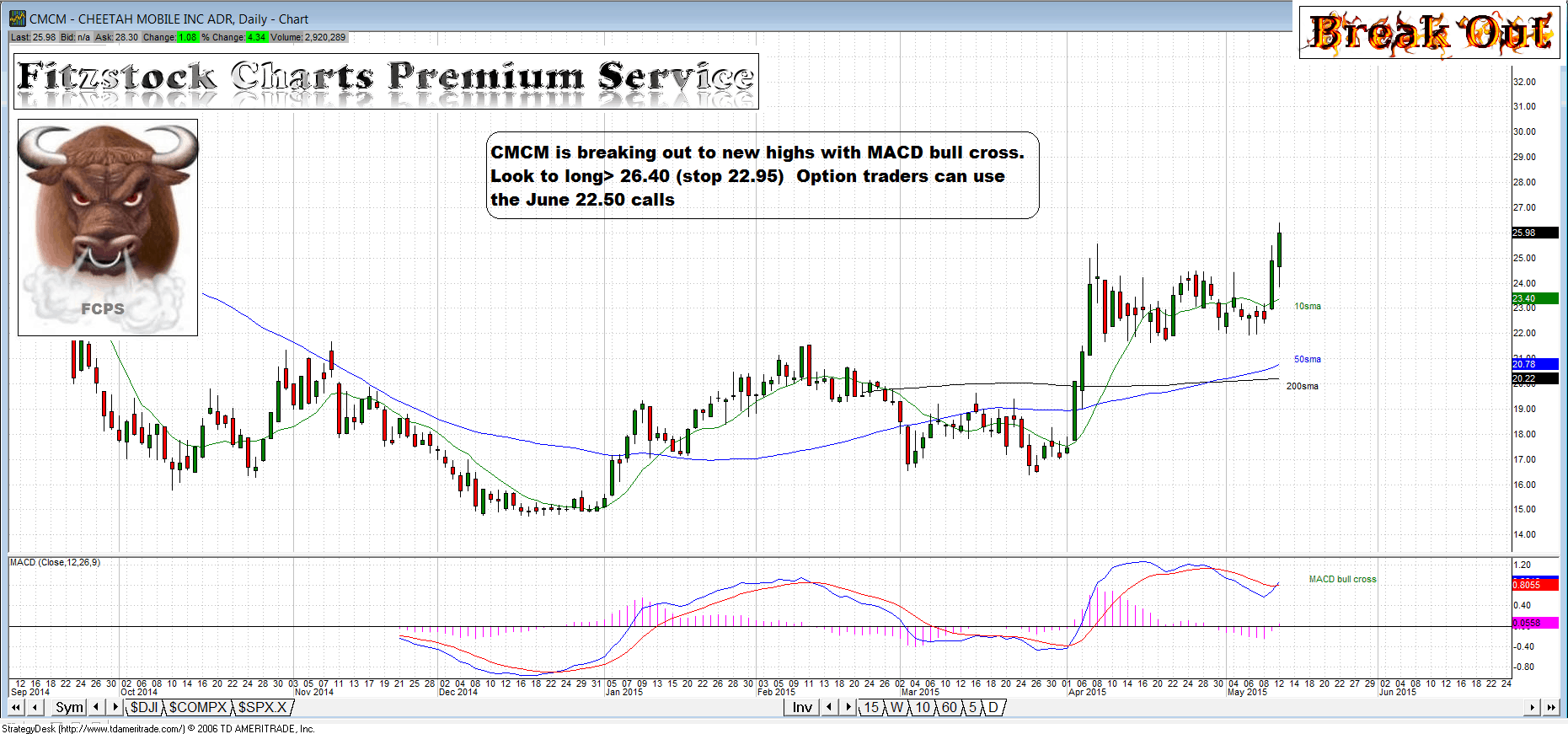Switch to the $DJI symbol tab
Image resolution: width=1568 pixels, height=734 pixels.
pyautogui.click(x=144, y=708)
